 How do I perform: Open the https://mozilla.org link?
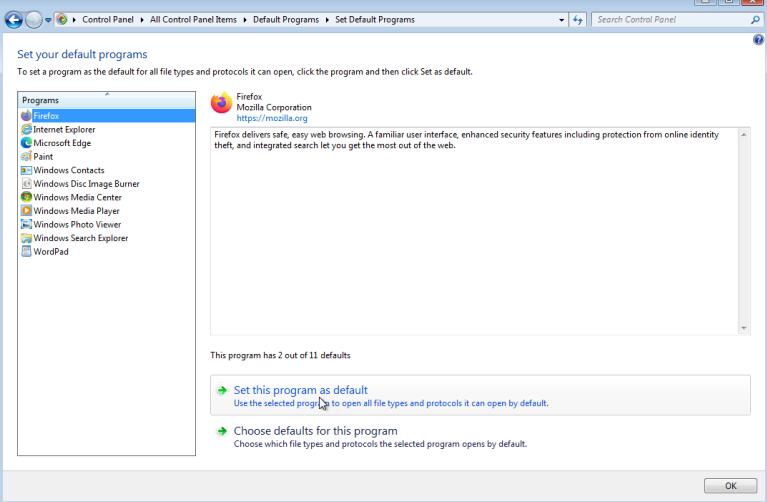[x=272, y=118]
